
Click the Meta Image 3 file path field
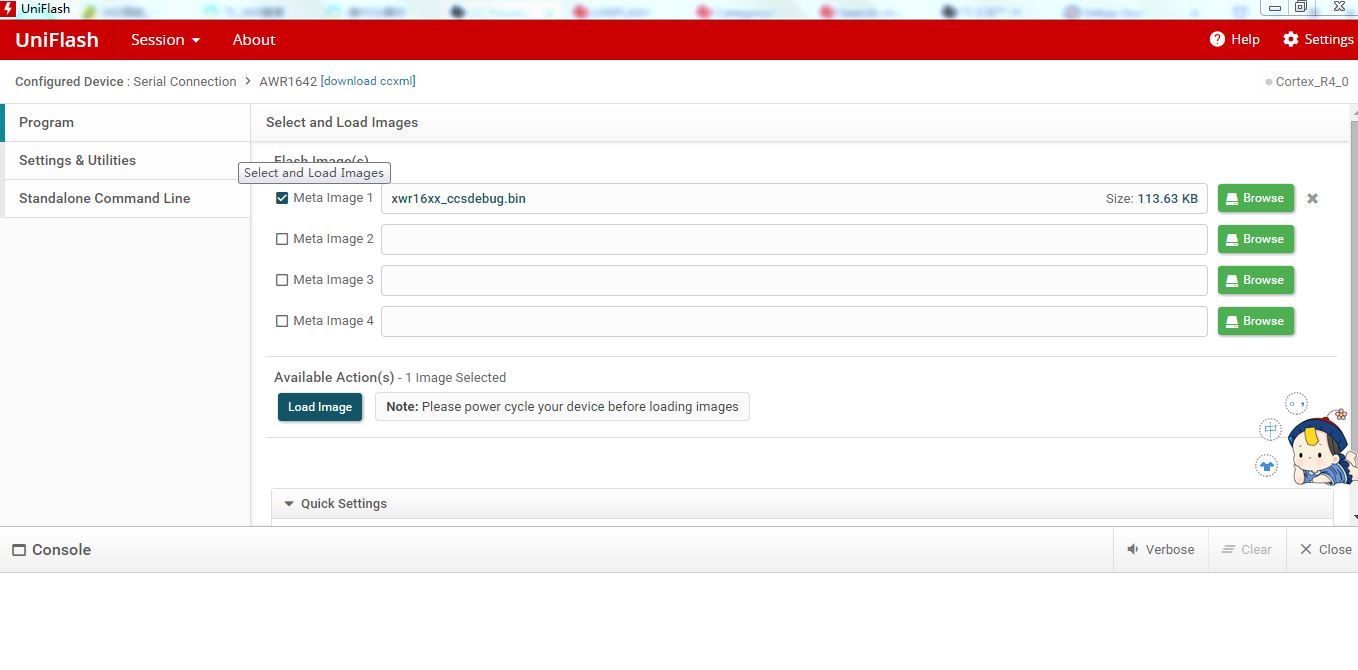794,280
